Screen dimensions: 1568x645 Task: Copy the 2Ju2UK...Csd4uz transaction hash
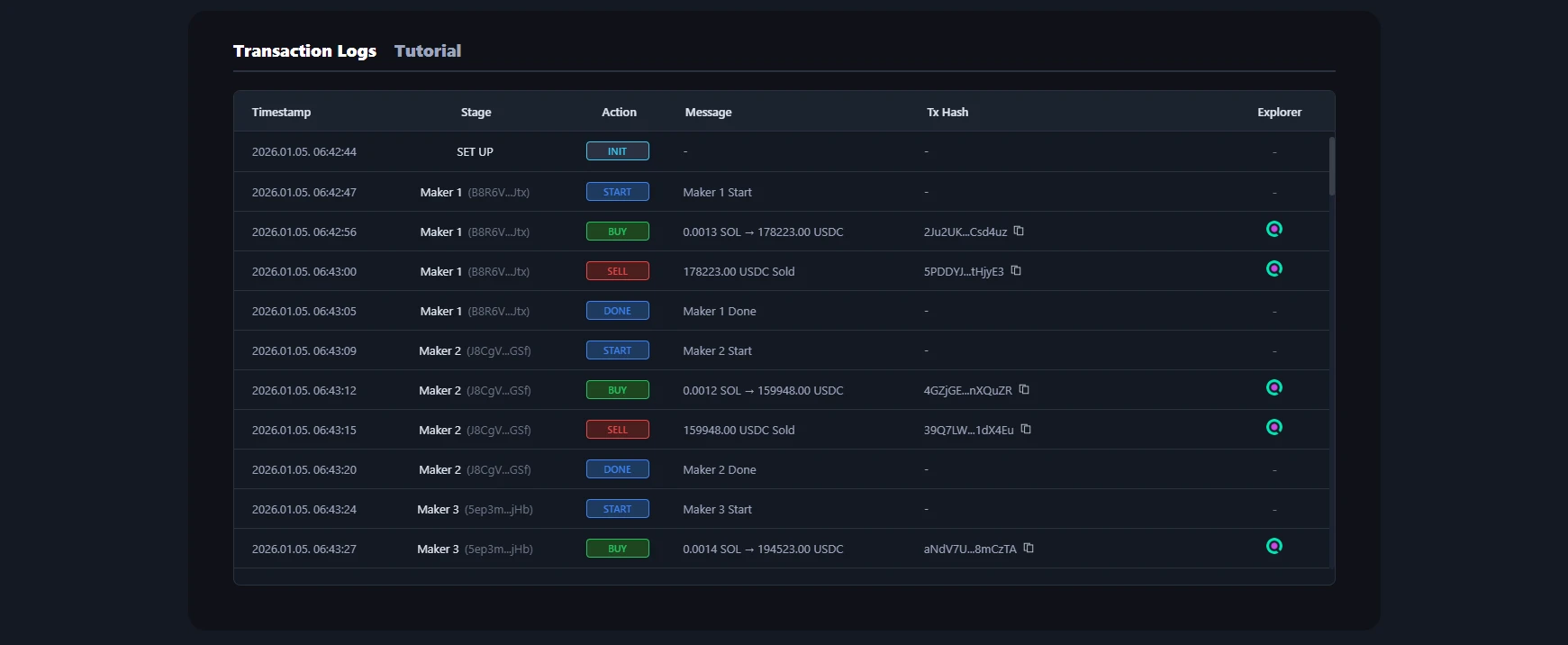click(x=1019, y=231)
